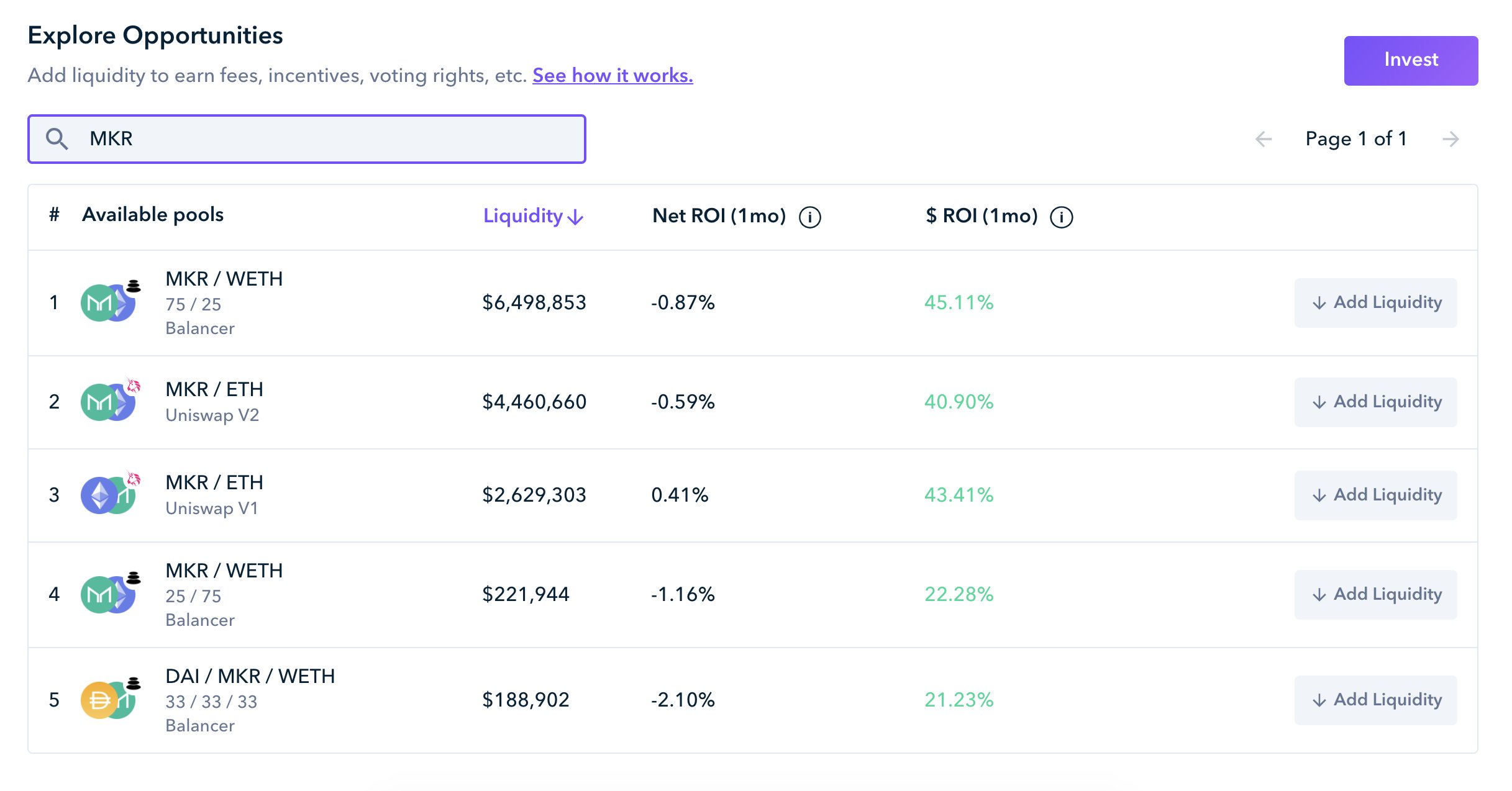Sort by the Liquidity column

tap(533, 216)
